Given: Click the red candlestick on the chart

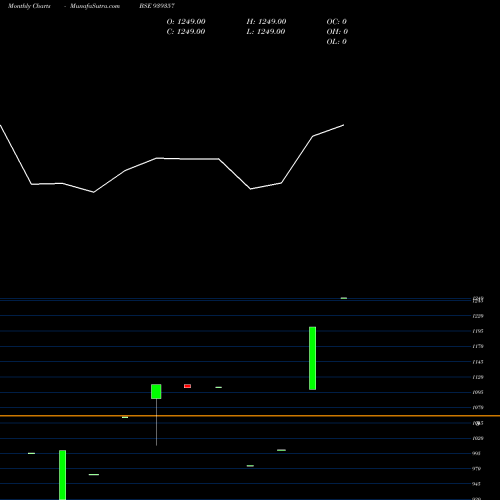Looking at the screenshot, I should 187,386.
